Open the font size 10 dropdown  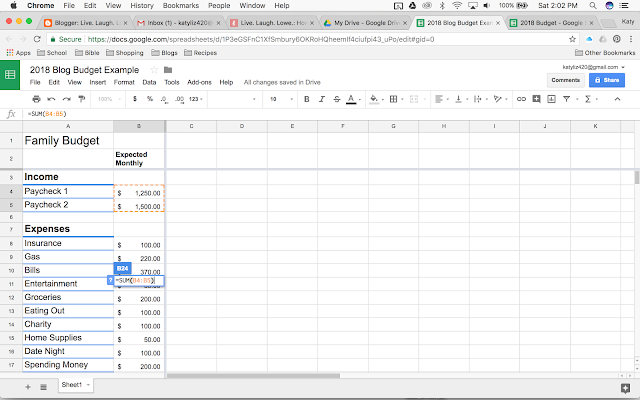click(x=282, y=99)
